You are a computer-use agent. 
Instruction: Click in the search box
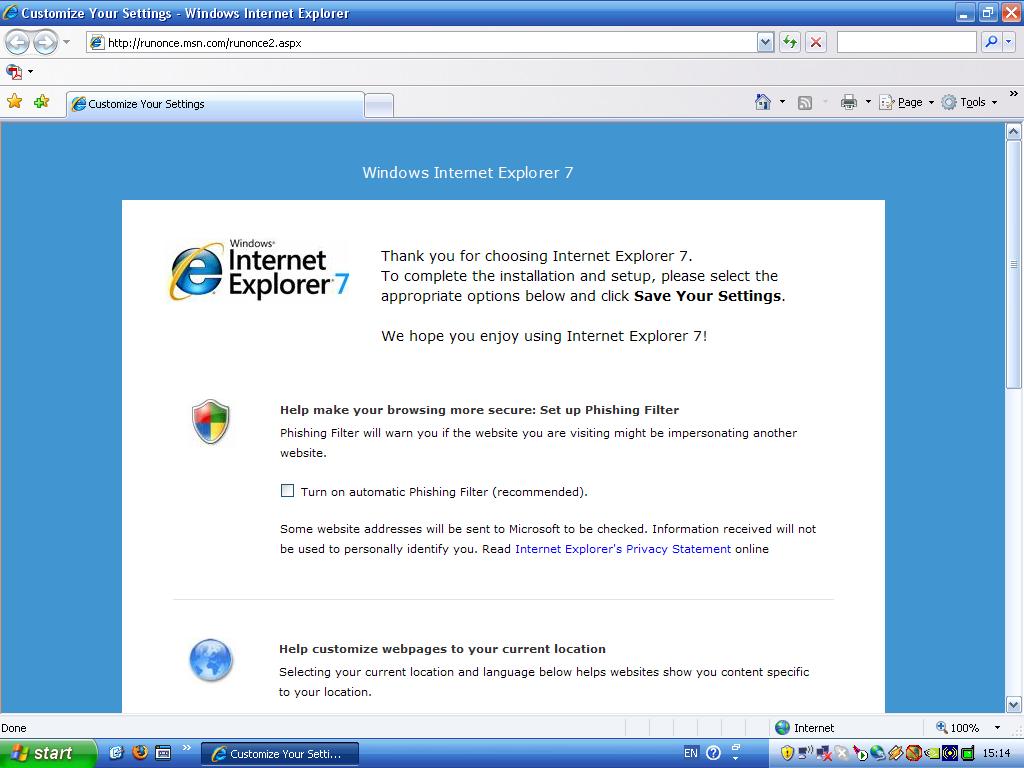click(x=906, y=42)
